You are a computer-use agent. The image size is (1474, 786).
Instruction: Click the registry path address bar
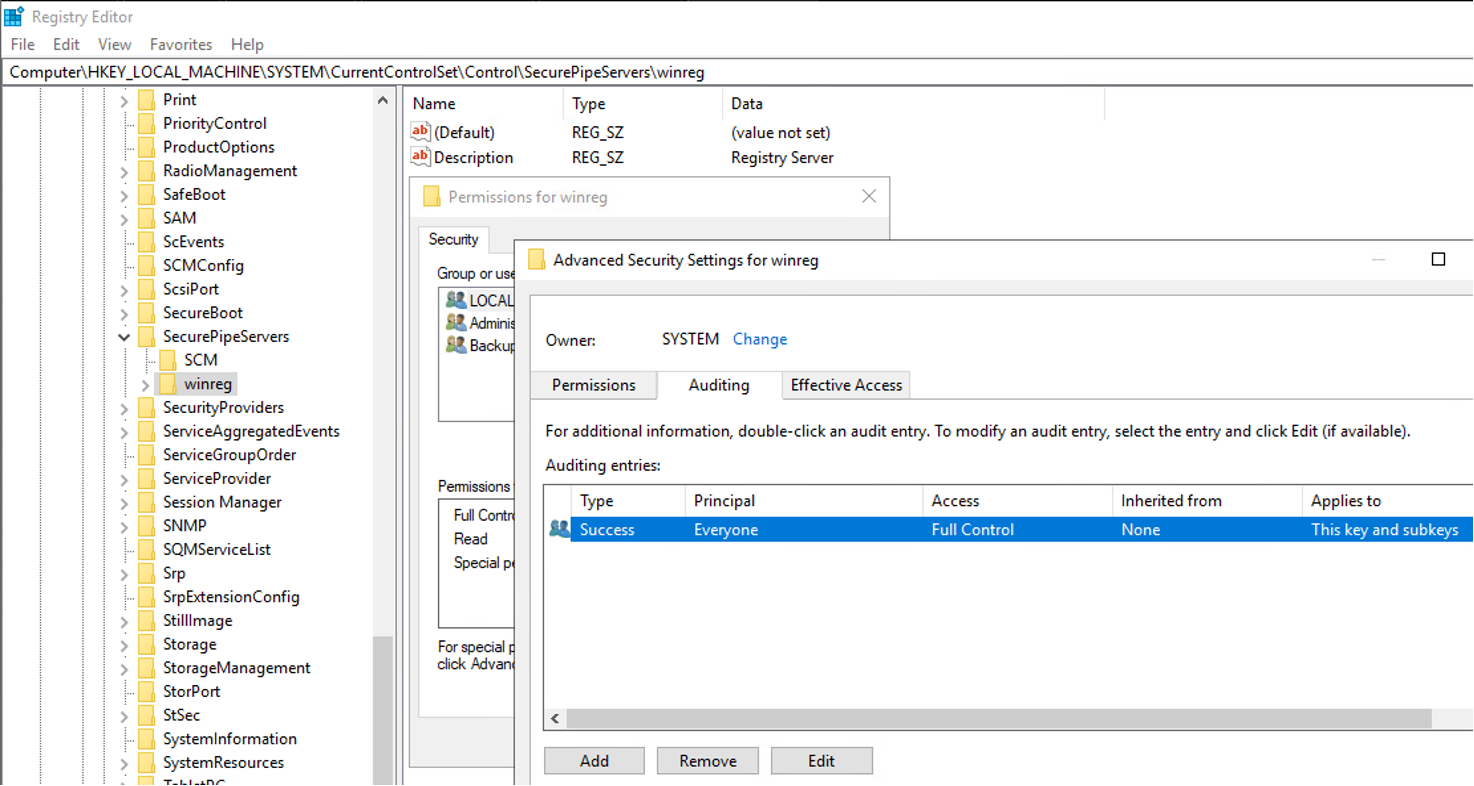pyautogui.click(x=737, y=72)
